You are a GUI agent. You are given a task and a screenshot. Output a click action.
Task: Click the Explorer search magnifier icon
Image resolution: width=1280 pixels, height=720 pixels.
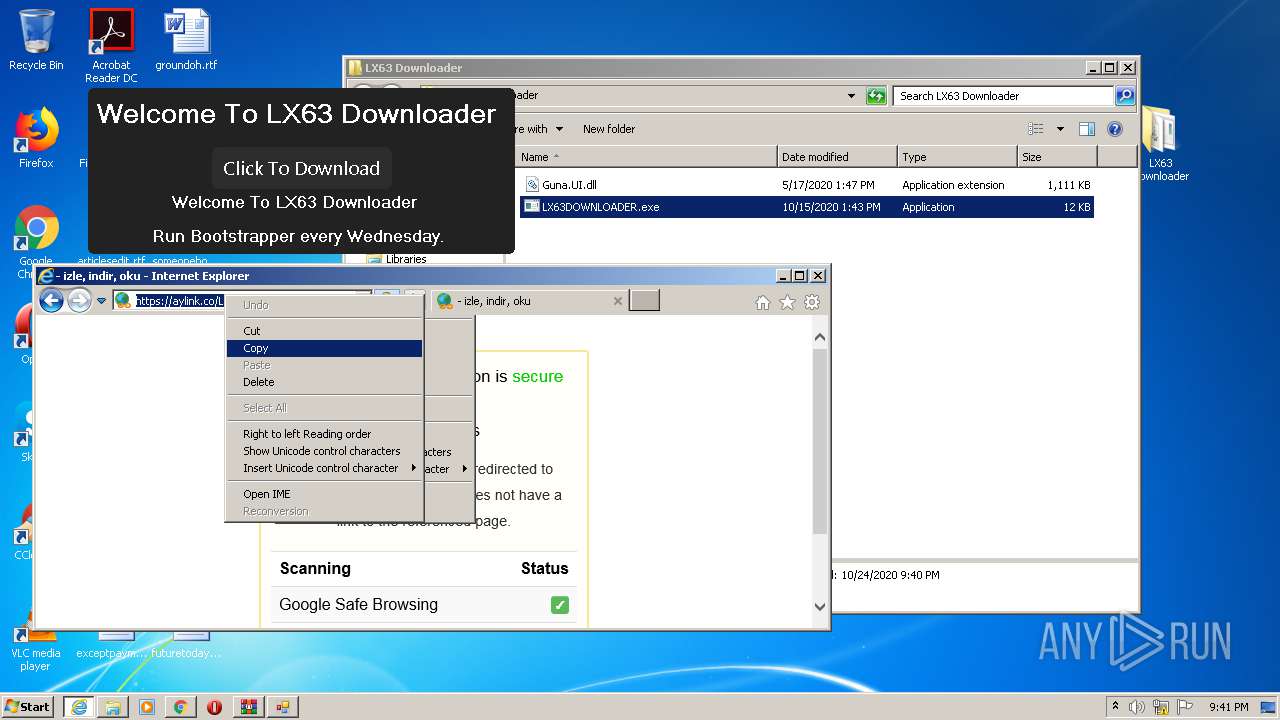(x=1125, y=96)
